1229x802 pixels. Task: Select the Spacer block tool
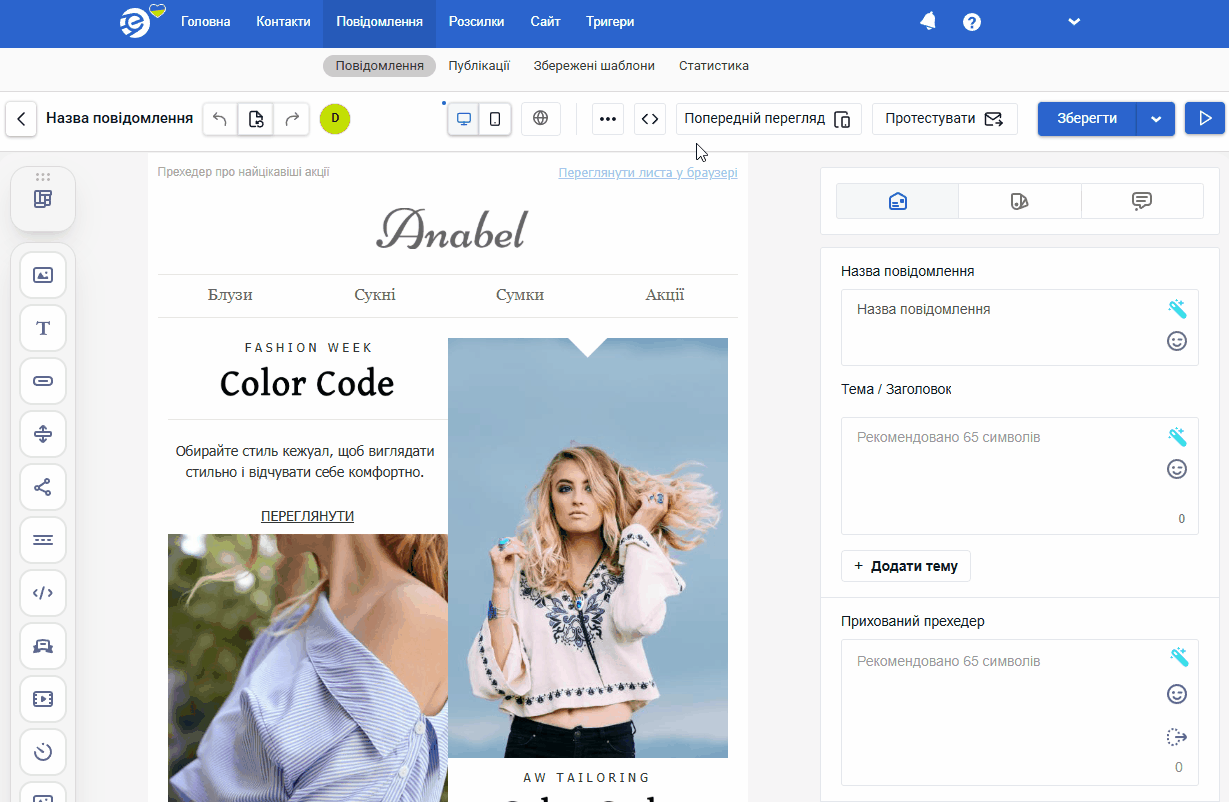point(43,434)
